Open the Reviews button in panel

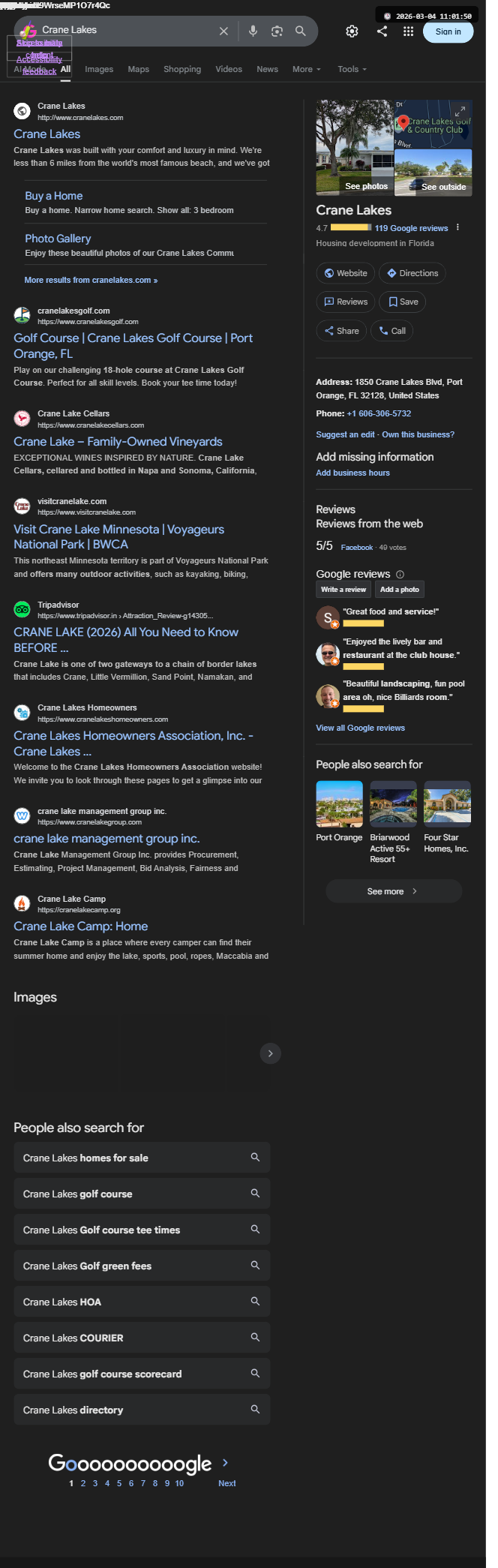[346, 302]
